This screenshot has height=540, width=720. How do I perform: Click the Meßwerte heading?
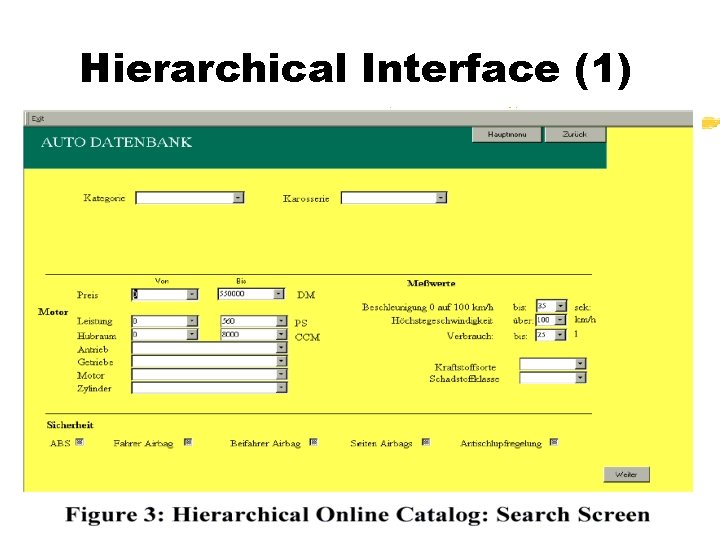point(431,283)
